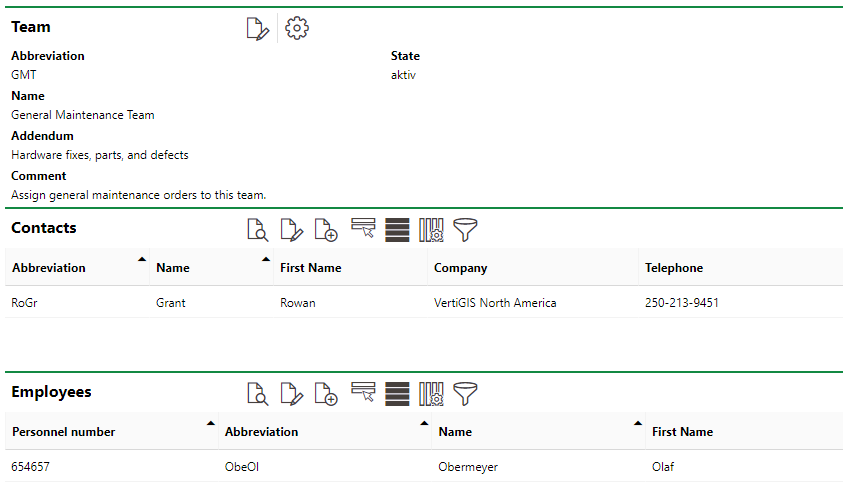
Task: Sort Contacts by the Abbreviation column header
Action: pos(49,268)
